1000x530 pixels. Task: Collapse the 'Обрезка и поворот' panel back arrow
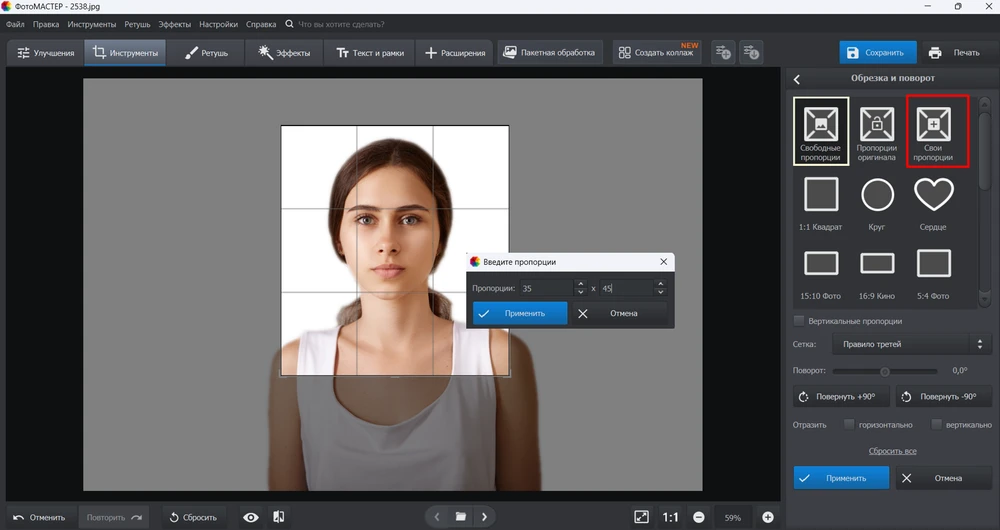[797, 79]
